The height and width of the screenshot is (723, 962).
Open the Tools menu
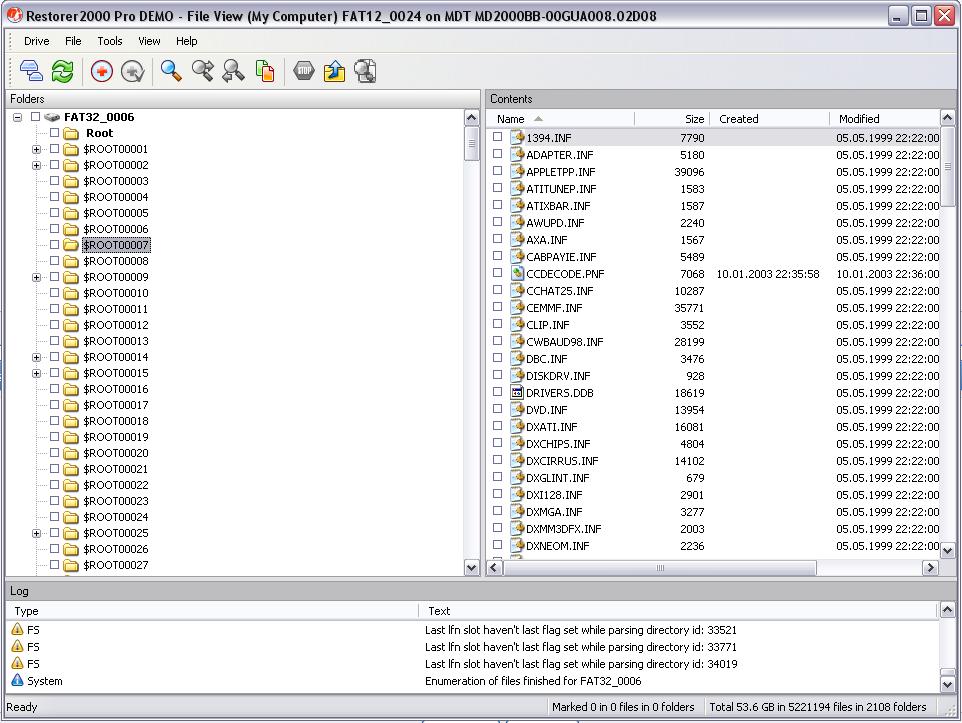(x=110, y=41)
